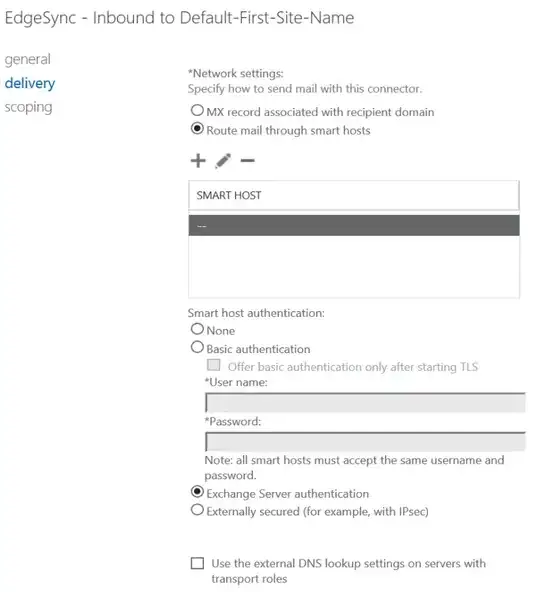Edit the selected smart host with pencil icon
This screenshot has width=540, height=592.
point(223,161)
